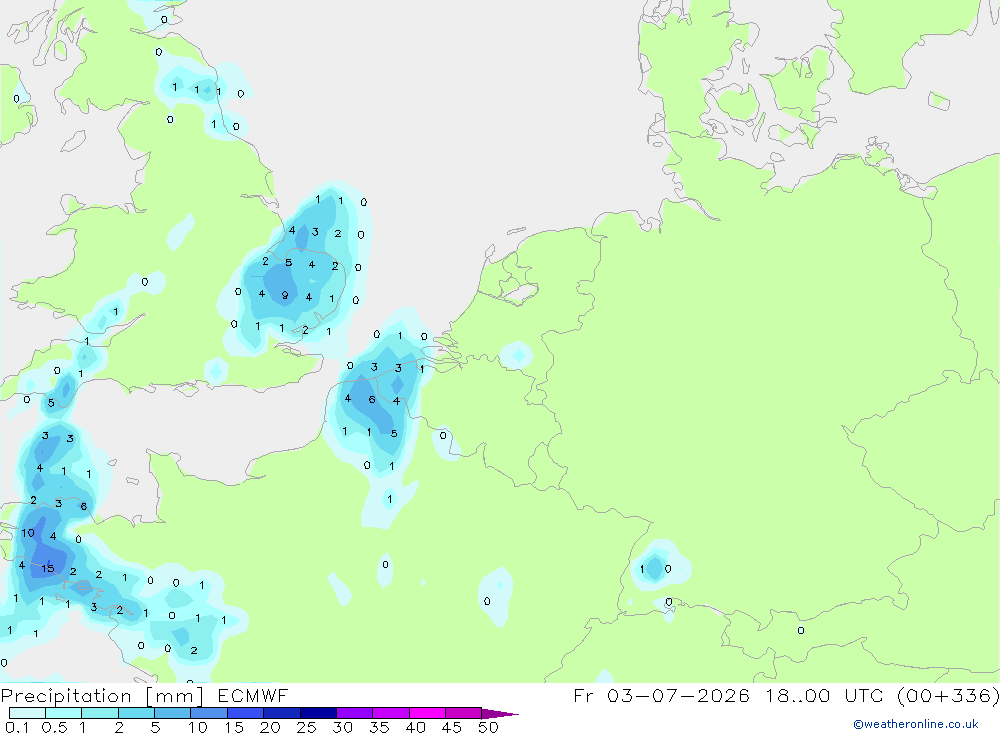The image size is (1000, 733).
Task: Pick the 15–20 mm legend swatch
Action: pos(246,713)
